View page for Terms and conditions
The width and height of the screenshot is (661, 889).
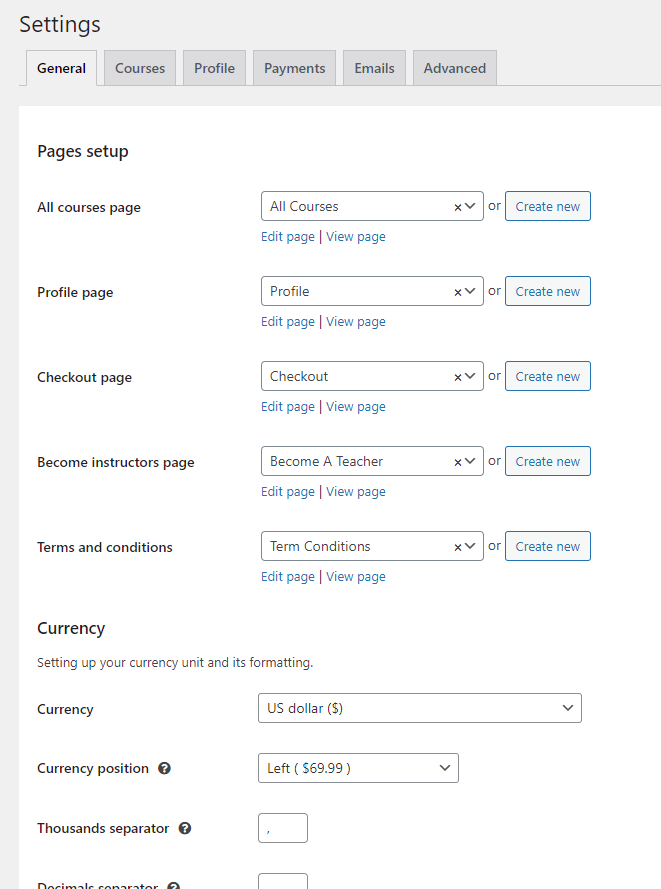(355, 577)
